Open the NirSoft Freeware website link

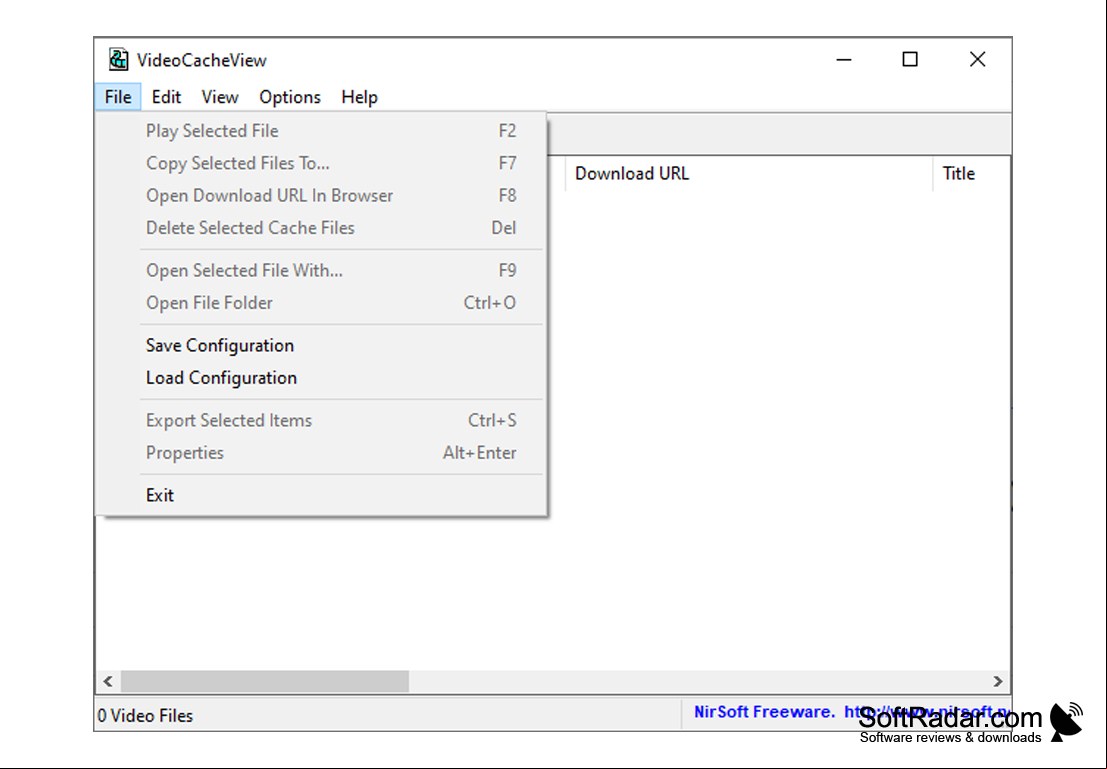tap(851, 712)
